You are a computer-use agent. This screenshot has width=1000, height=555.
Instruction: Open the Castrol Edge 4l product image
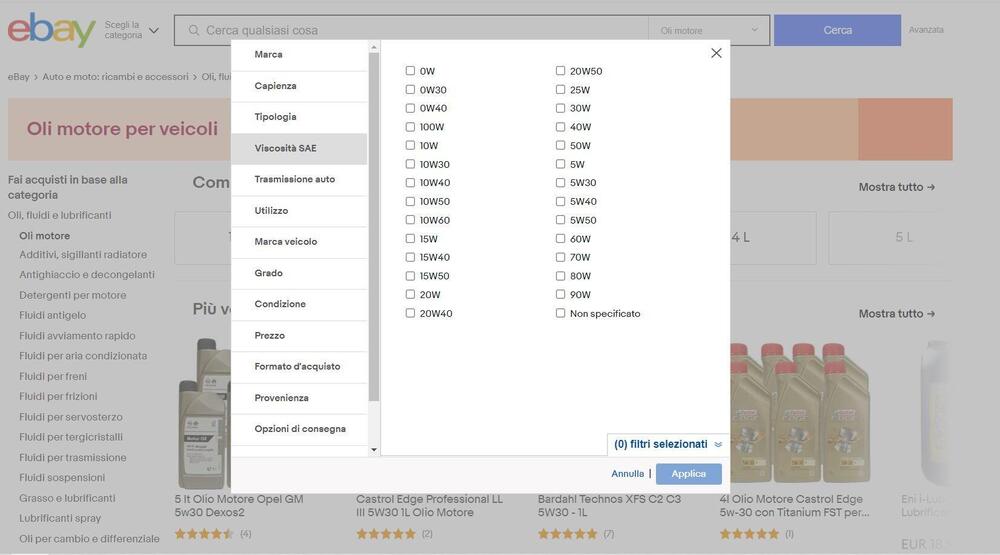point(800,412)
